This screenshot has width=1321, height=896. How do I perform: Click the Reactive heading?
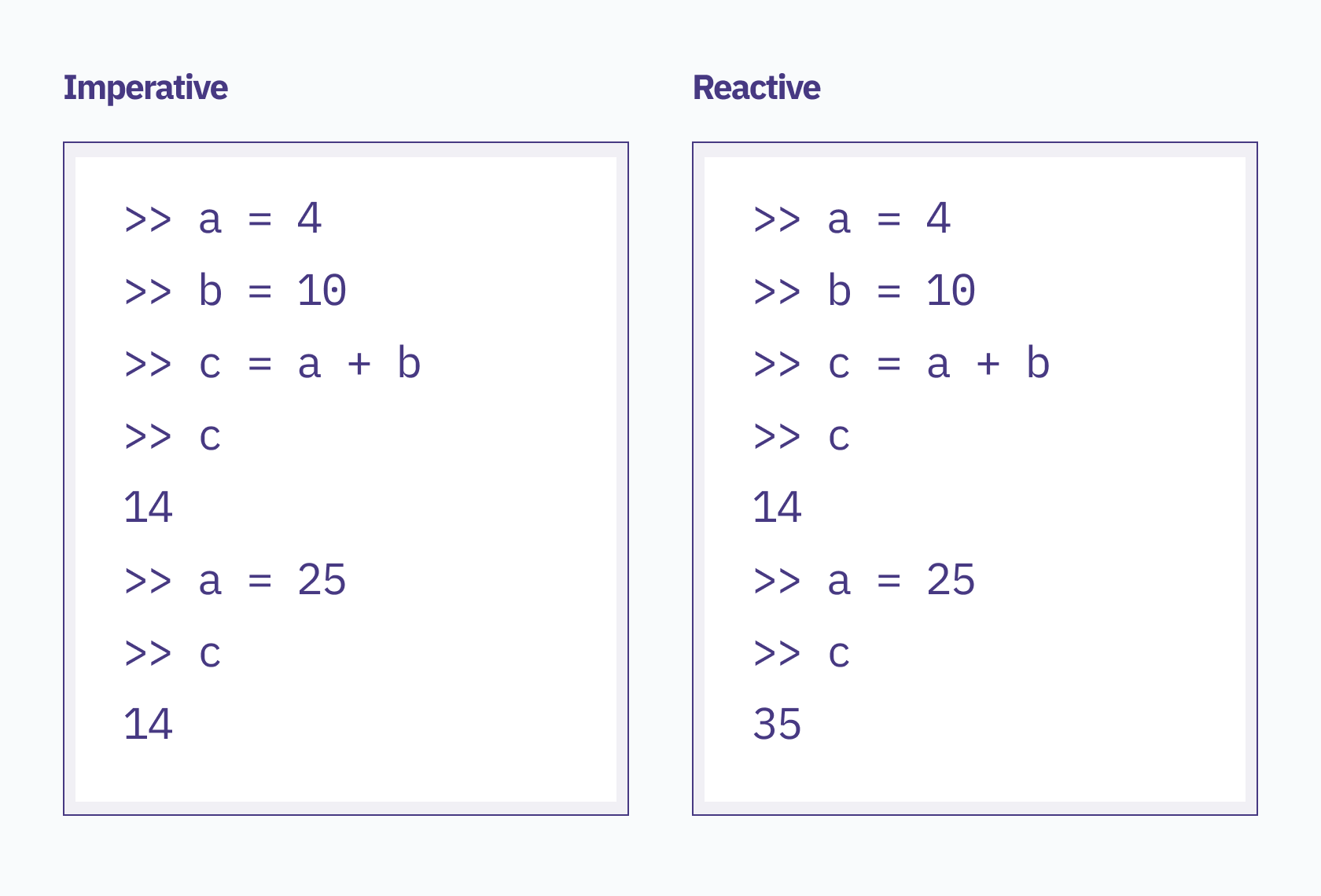tap(756, 87)
